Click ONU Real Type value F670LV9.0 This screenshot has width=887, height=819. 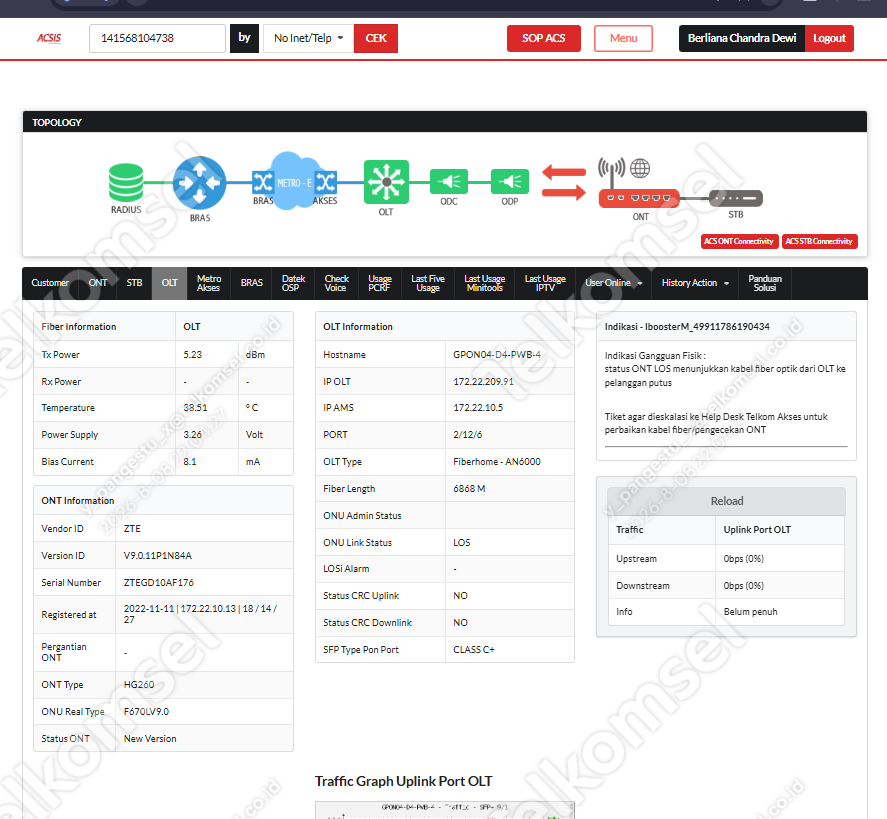pyautogui.click(x=146, y=712)
